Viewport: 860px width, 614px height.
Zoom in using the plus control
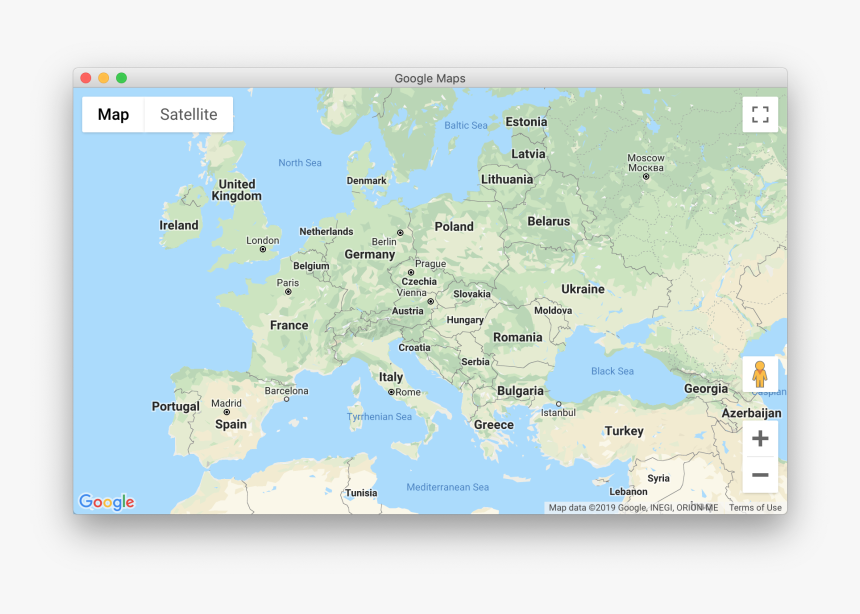760,438
